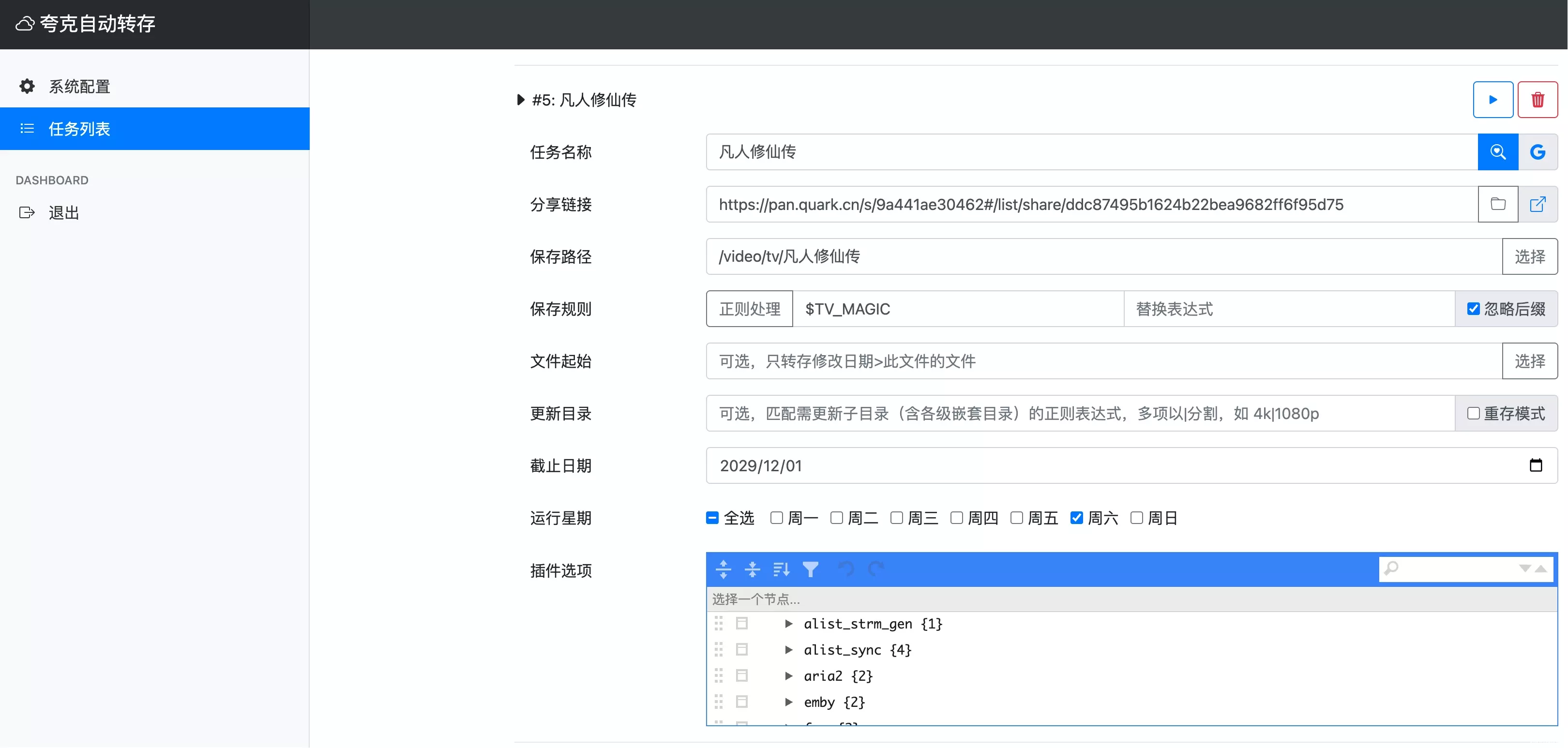The image size is (1568, 748).
Task: Check 周四 run day
Action: point(956,518)
